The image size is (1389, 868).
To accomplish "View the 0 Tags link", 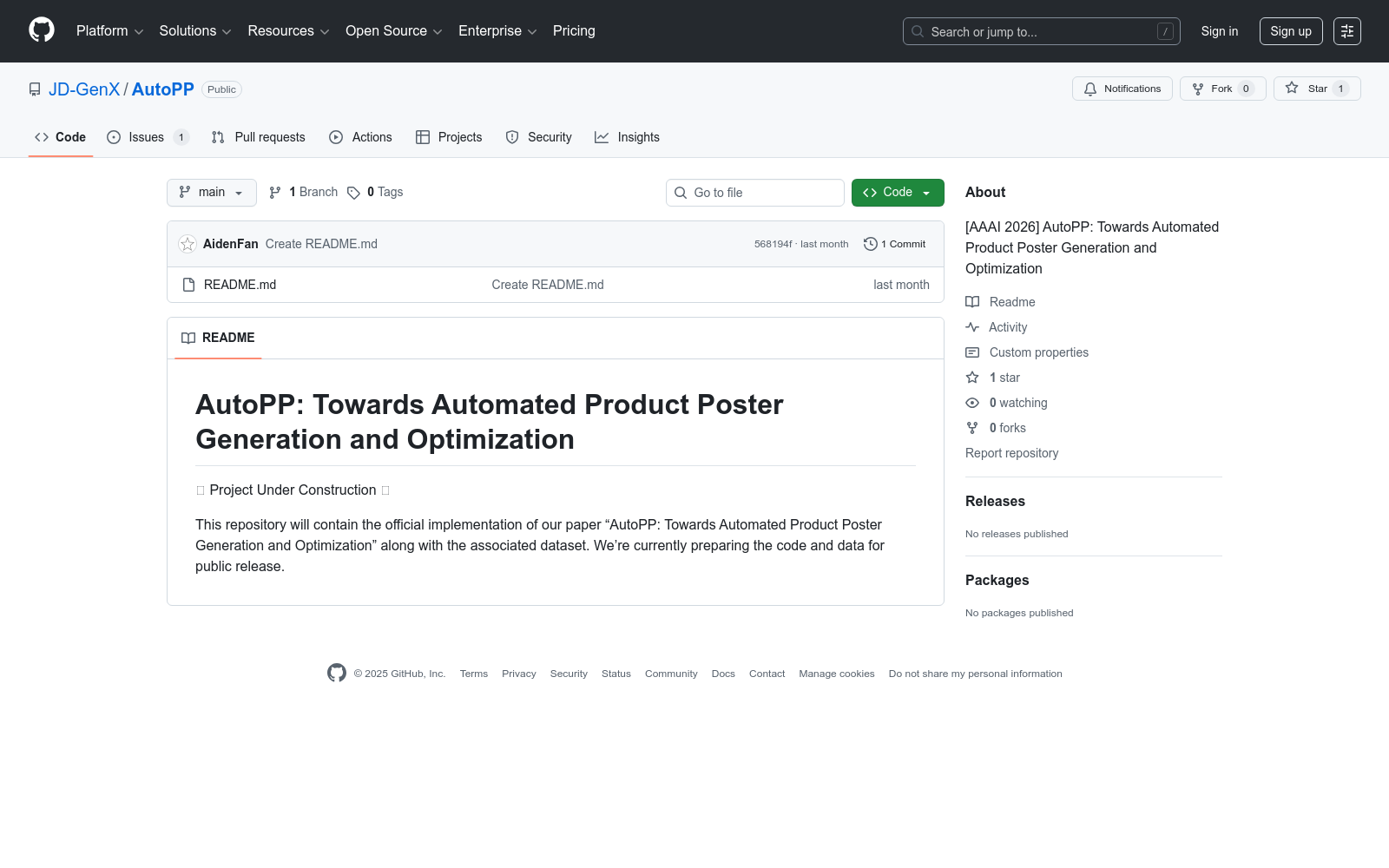I will tap(375, 193).
